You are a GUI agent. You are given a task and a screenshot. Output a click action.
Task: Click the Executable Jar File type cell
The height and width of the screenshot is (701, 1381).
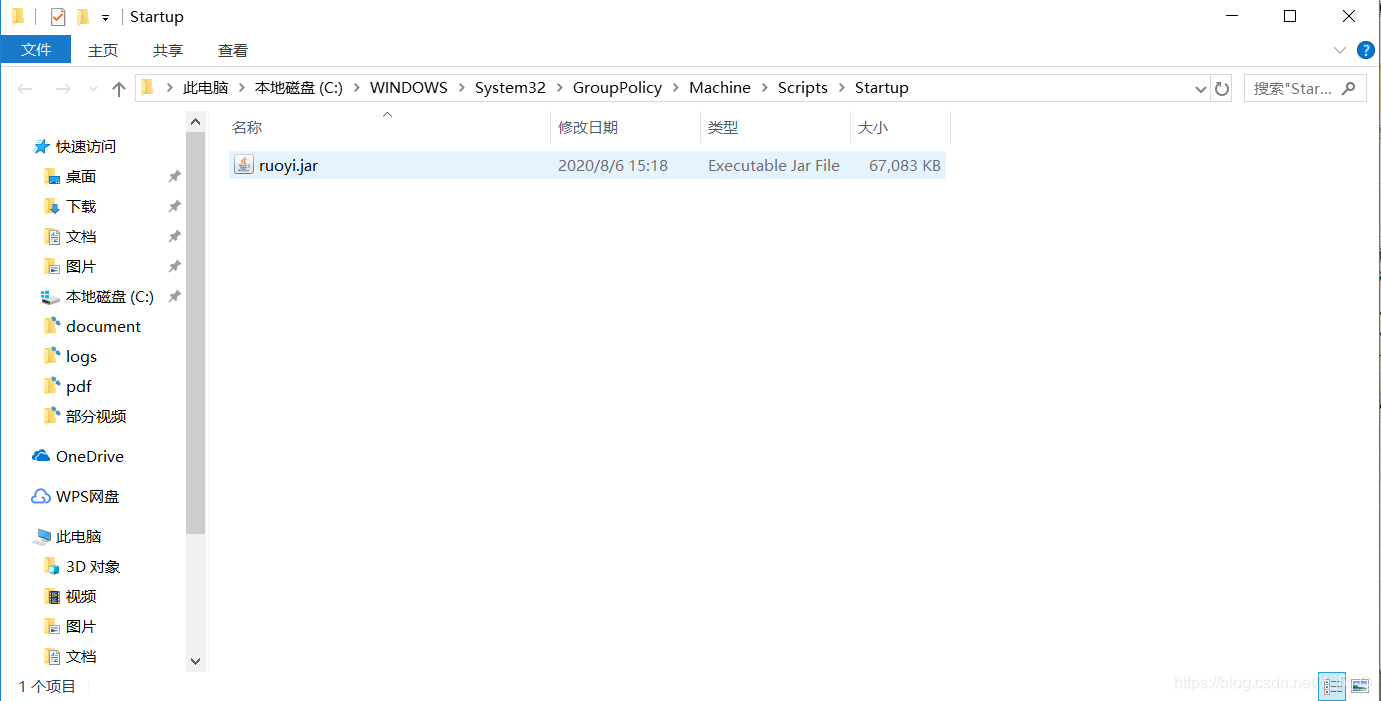point(774,165)
